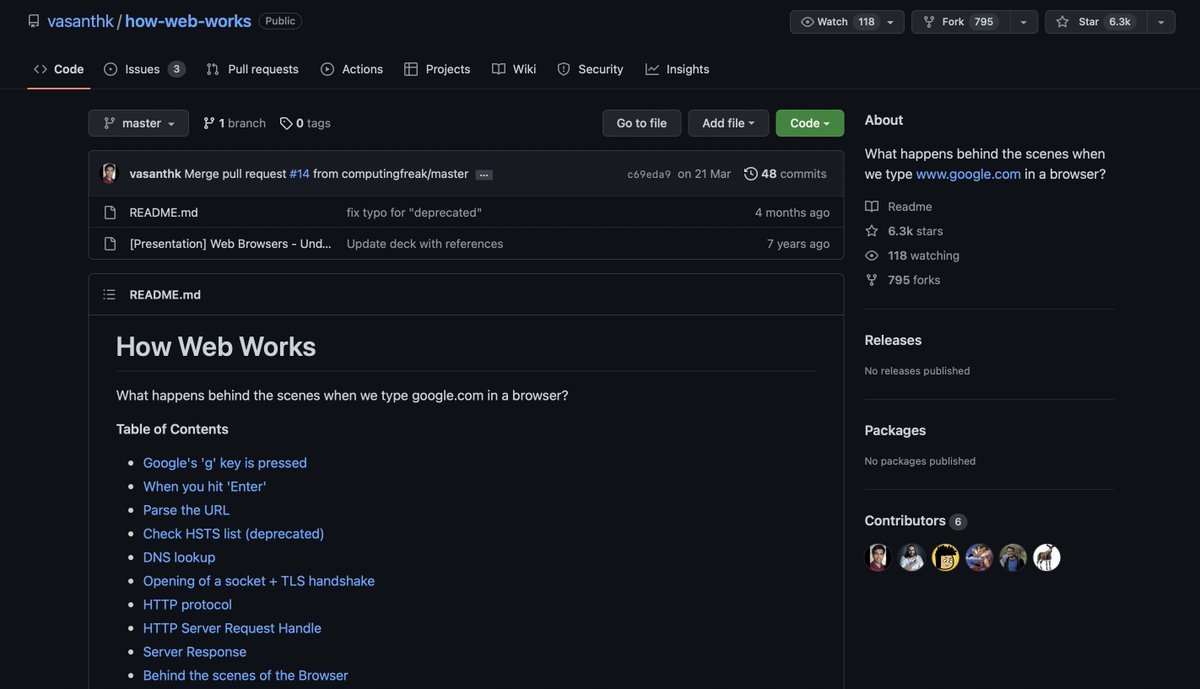Image resolution: width=1200 pixels, height=689 pixels.
Task: Jump to Behind the scenes of the Browser
Action: 246,676
